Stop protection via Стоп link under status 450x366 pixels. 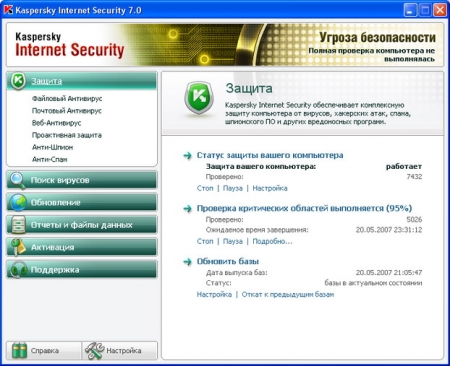click(205, 188)
